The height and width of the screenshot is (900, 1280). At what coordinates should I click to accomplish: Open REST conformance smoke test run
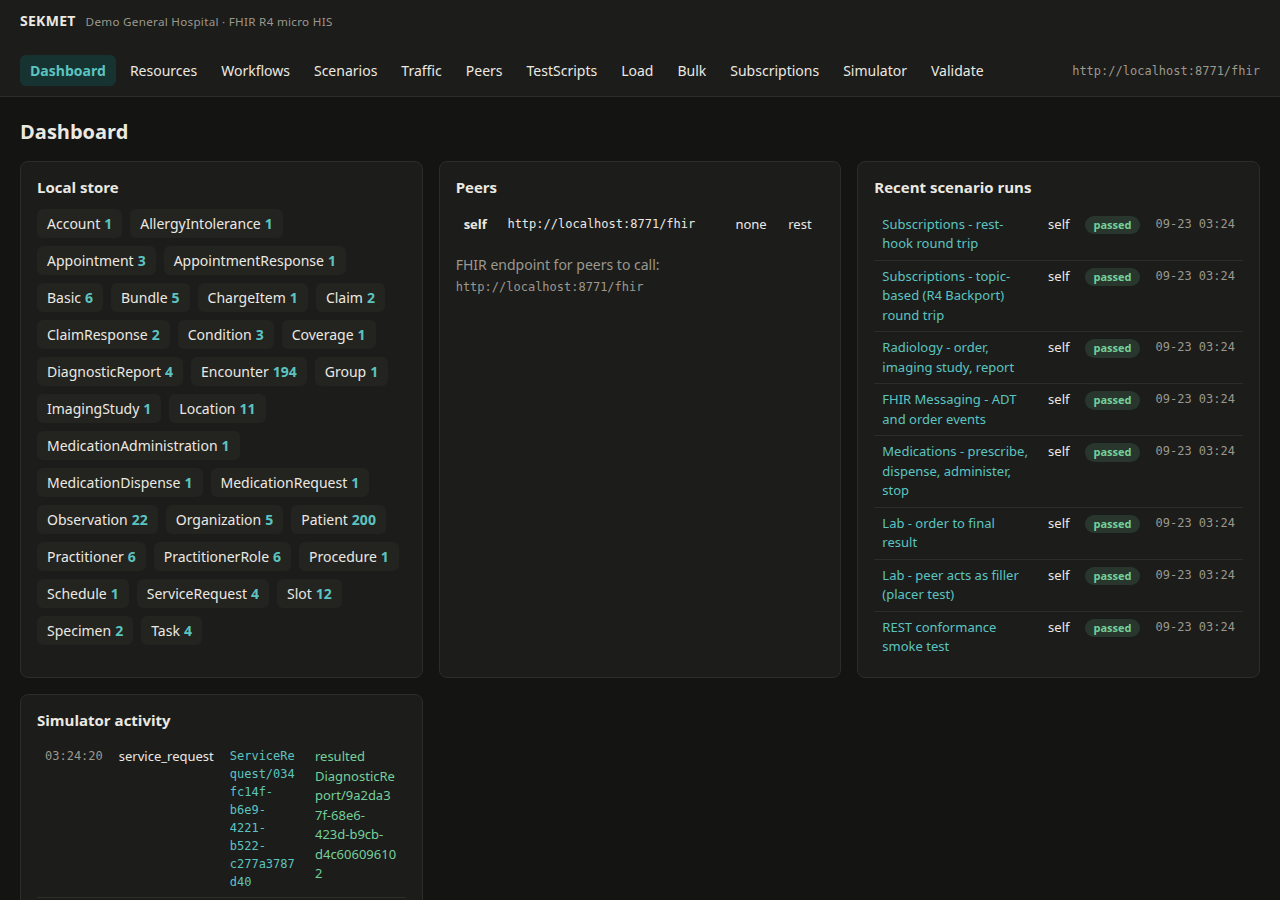click(x=939, y=637)
